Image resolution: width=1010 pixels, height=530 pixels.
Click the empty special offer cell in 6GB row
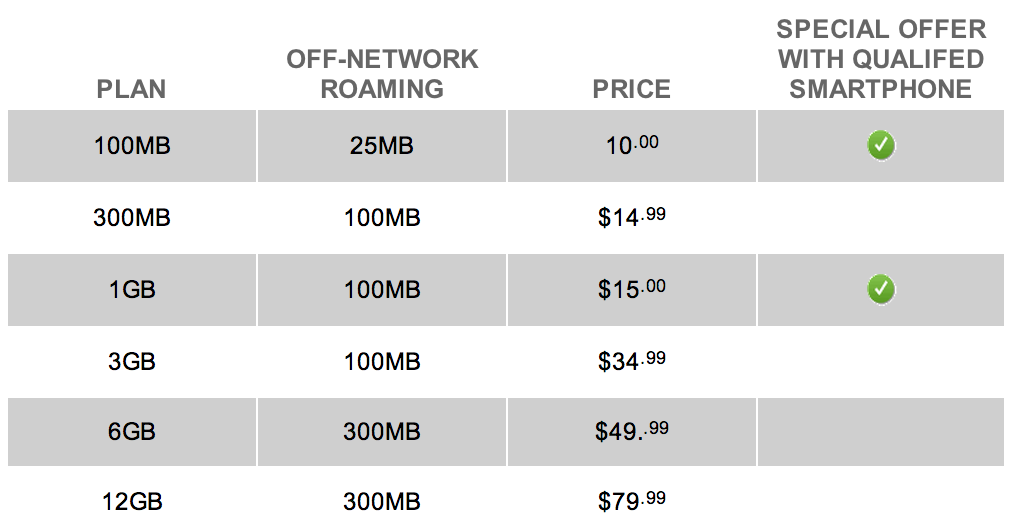tap(881, 434)
